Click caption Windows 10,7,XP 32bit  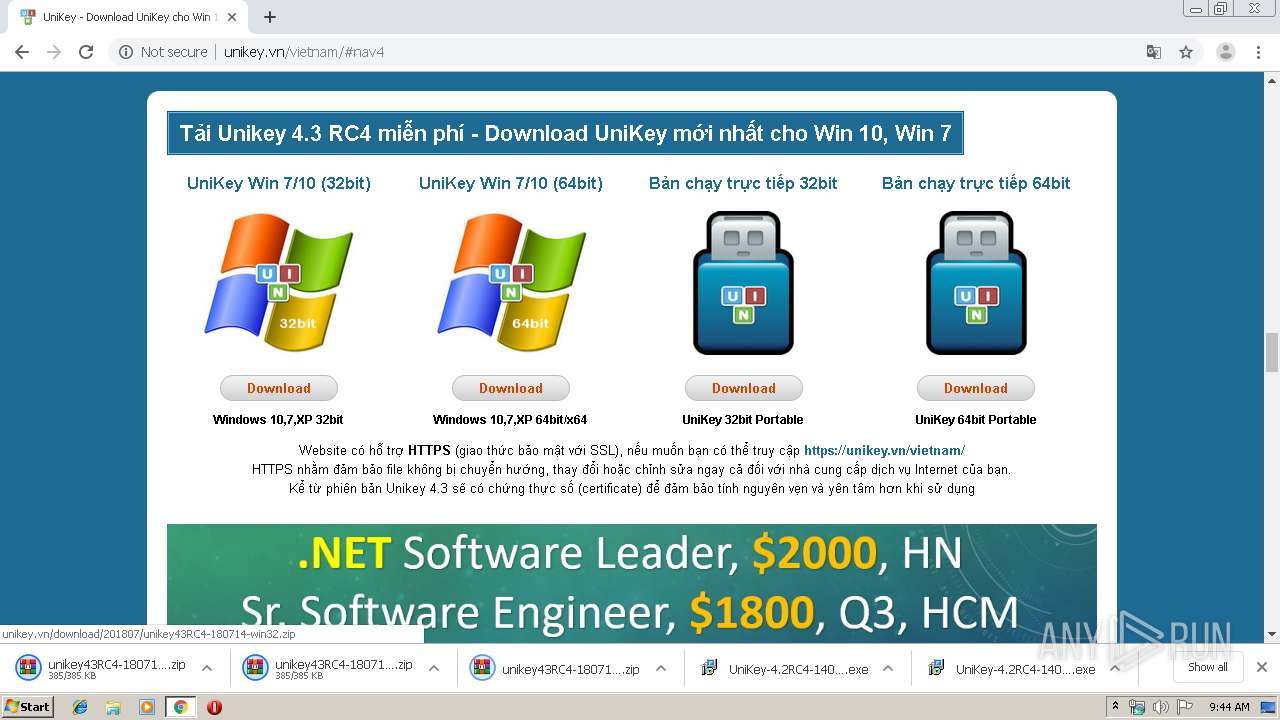tap(278, 420)
